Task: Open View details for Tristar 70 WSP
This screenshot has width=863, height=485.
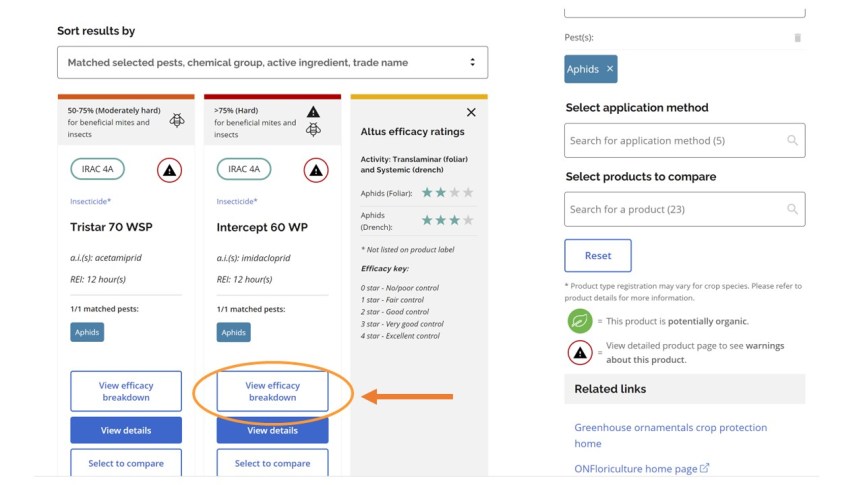Action: pyautogui.click(x=126, y=430)
